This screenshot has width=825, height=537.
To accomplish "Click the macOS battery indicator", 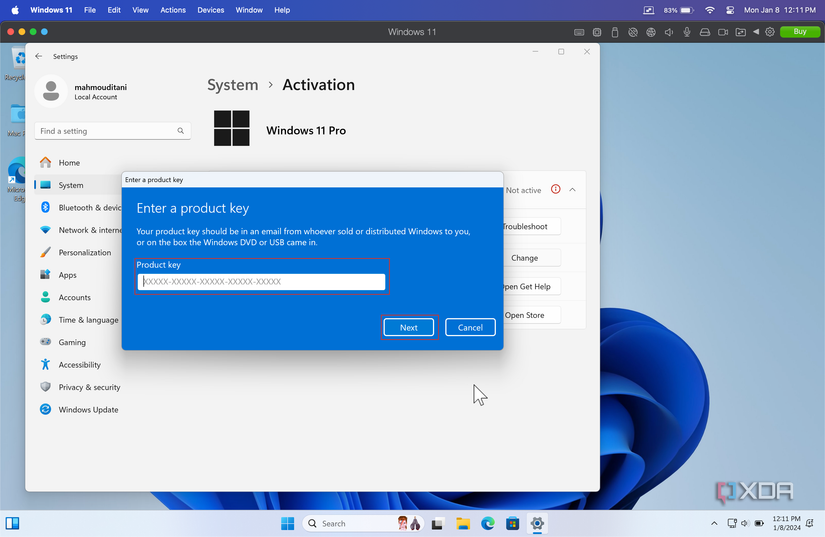I will point(679,10).
